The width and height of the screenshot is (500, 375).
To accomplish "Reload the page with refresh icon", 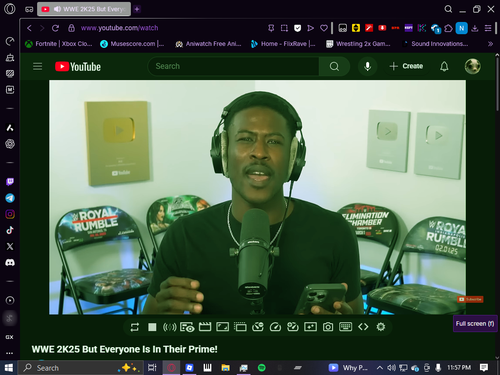I will tap(55, 28).
